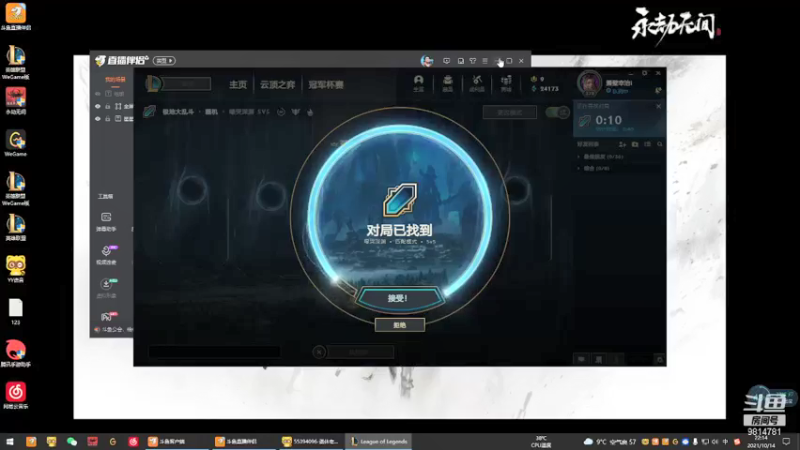The width and height of the screenshot is (800, 450).
Task: Open the Windows Start menu
Action: (x=10, y=441)
